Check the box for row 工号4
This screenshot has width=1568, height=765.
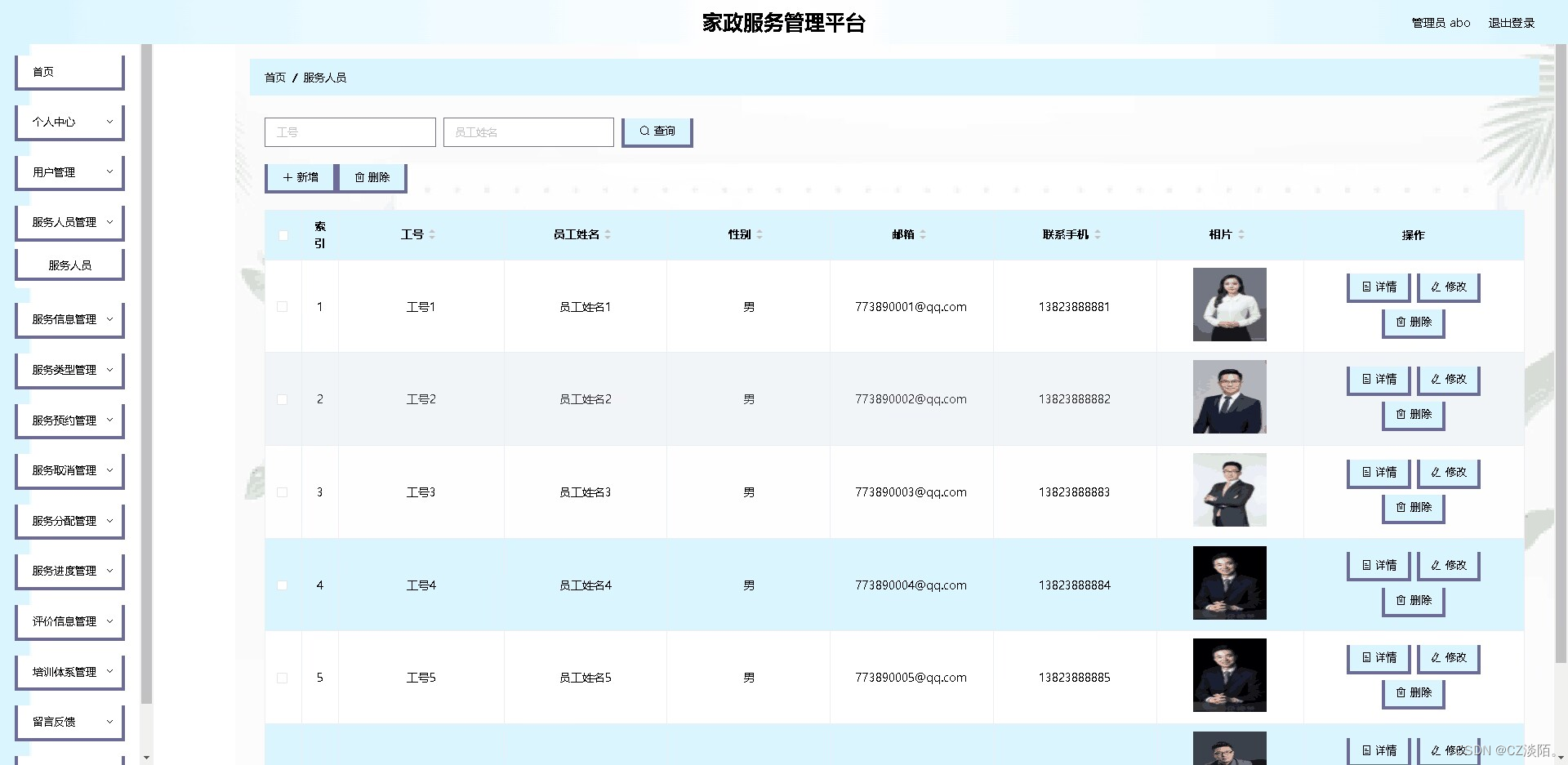point(283,585)
